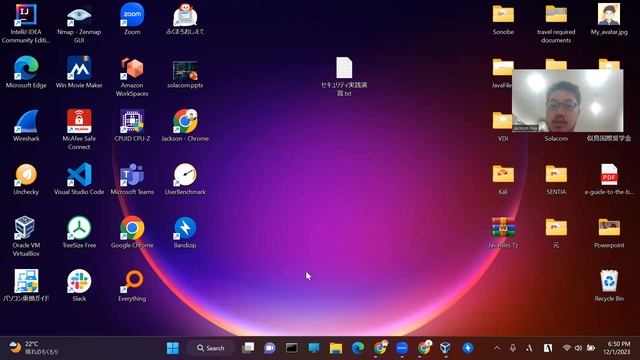
Task: Click the webcam video thumbnail
Action: point(567,100)
